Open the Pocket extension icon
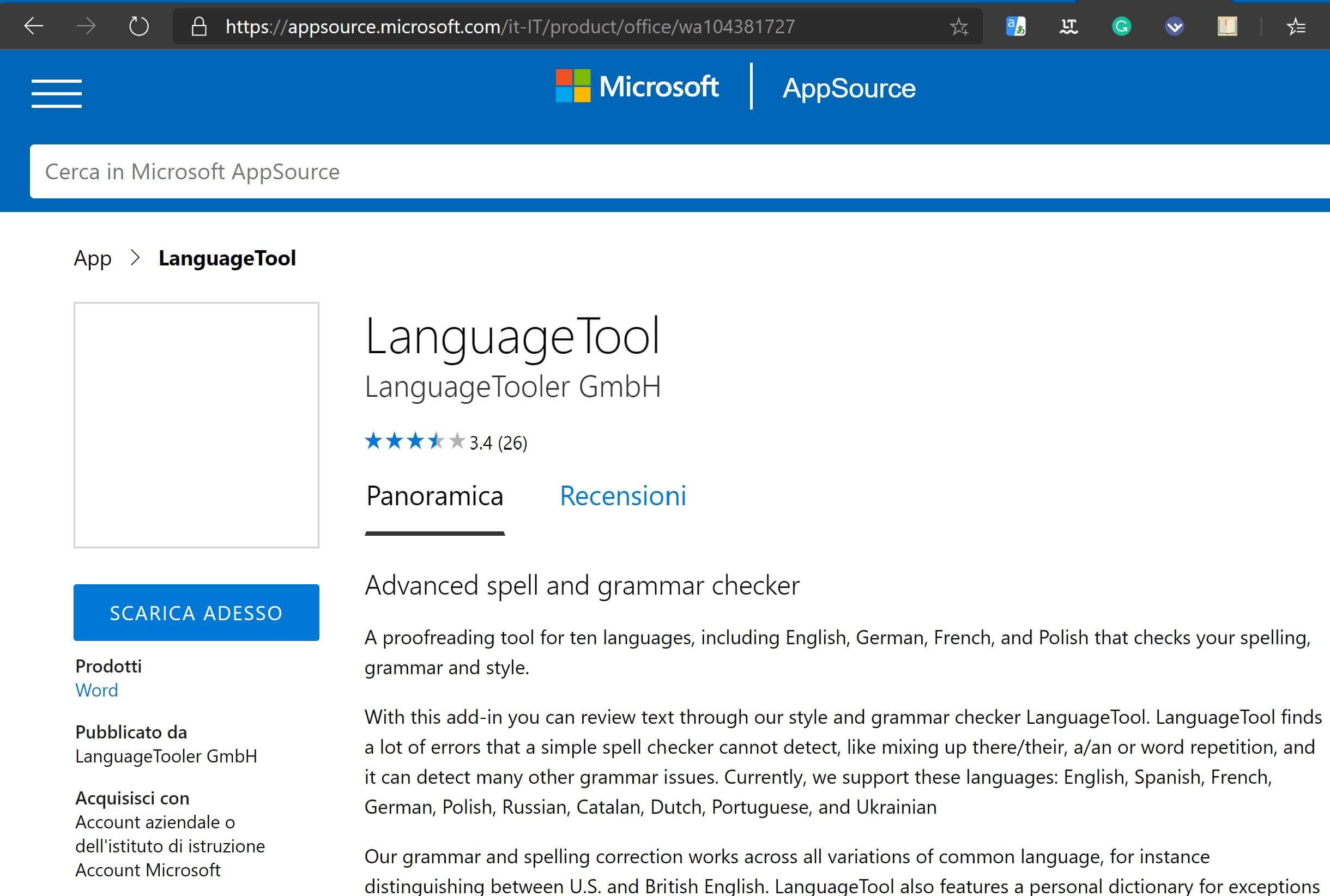Screen dimensions: 1330x896 pos(1174,26)
